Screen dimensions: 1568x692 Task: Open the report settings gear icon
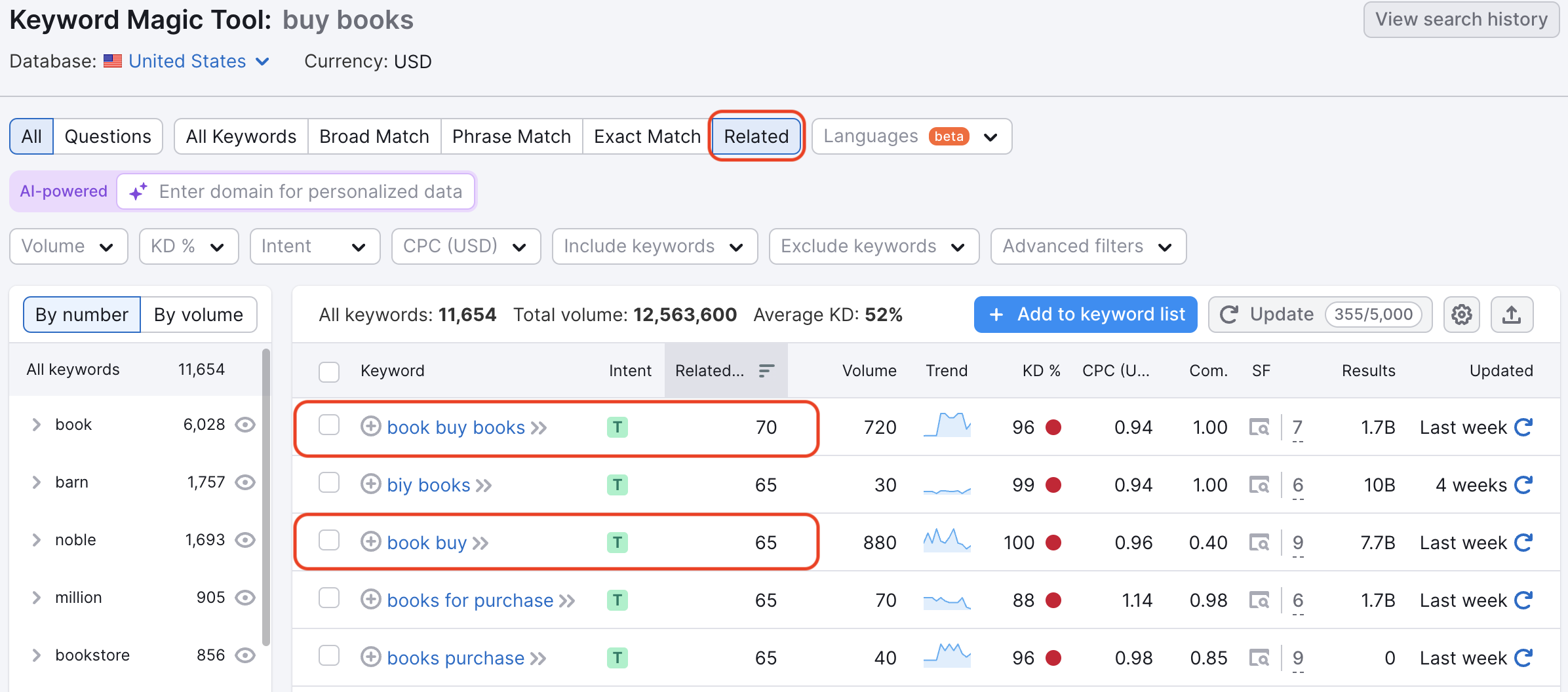(x=1461, y=315)
